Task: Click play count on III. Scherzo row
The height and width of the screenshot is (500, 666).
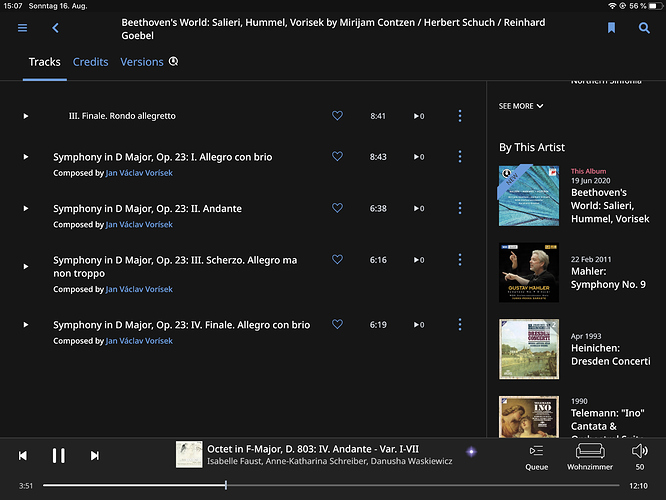Action: point(419,260)
